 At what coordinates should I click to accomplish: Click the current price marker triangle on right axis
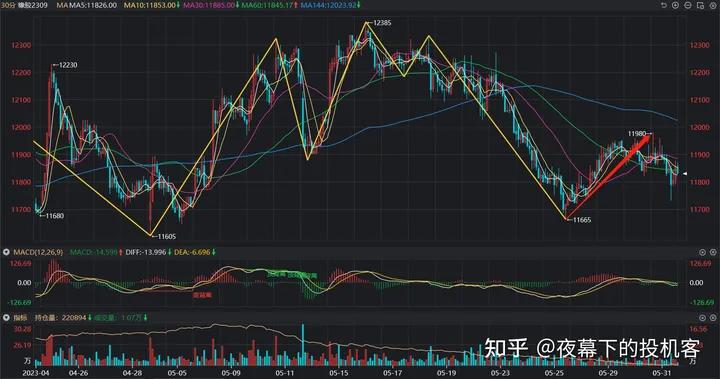click(685, 174)
